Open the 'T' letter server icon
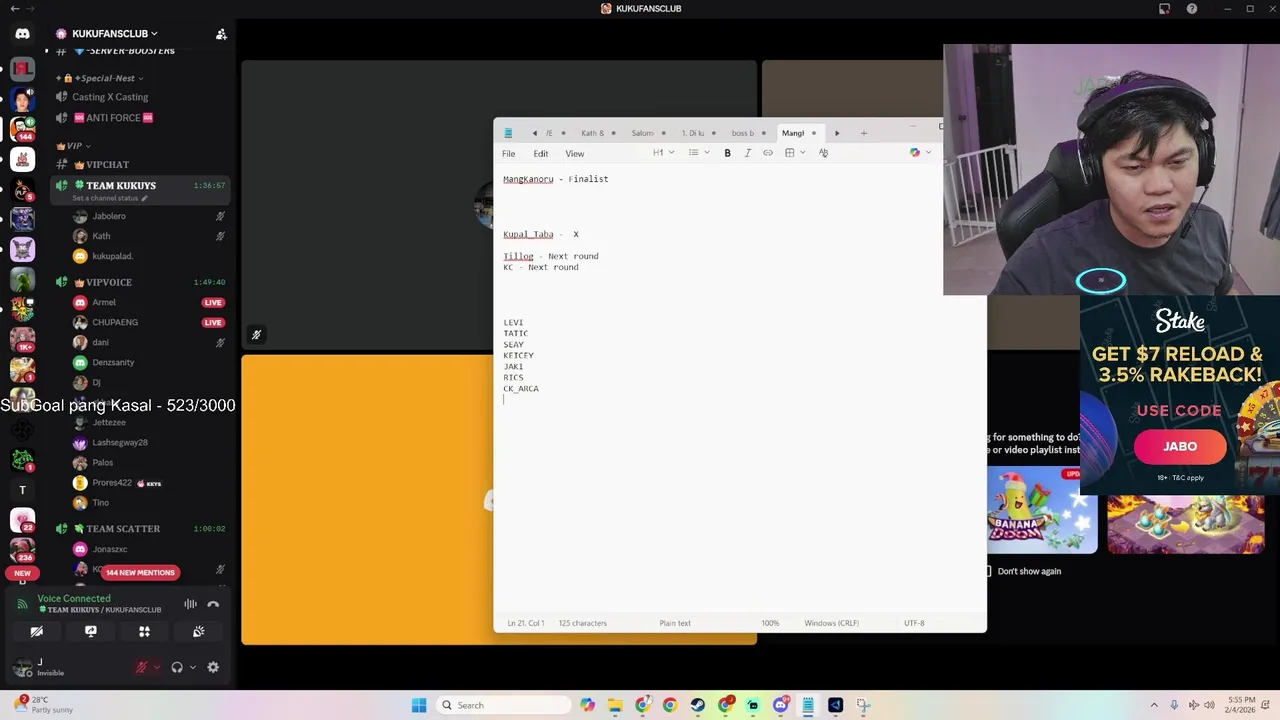1280x720 pixels. point(22,490)
